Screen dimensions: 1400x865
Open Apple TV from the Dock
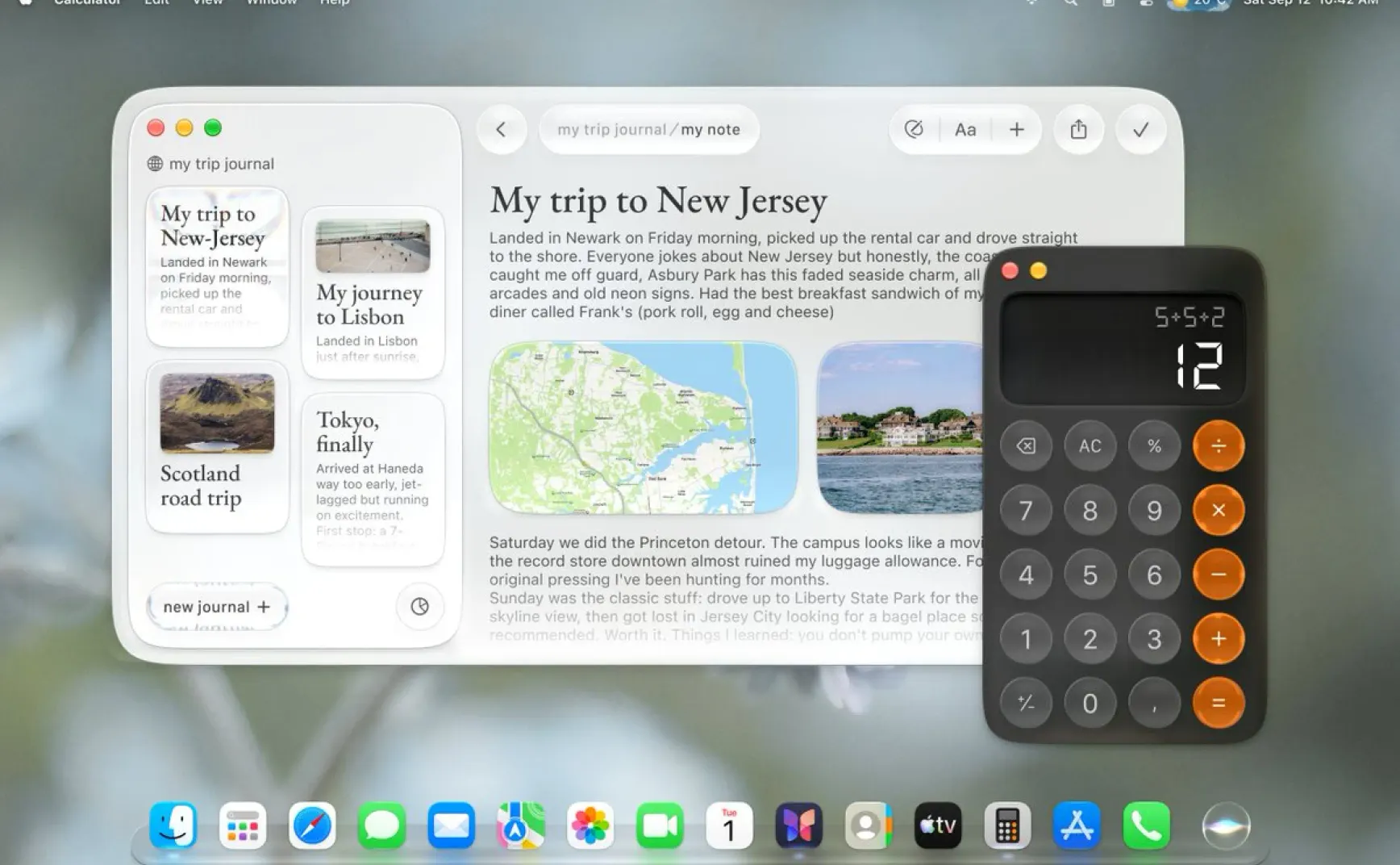point(938,825)
